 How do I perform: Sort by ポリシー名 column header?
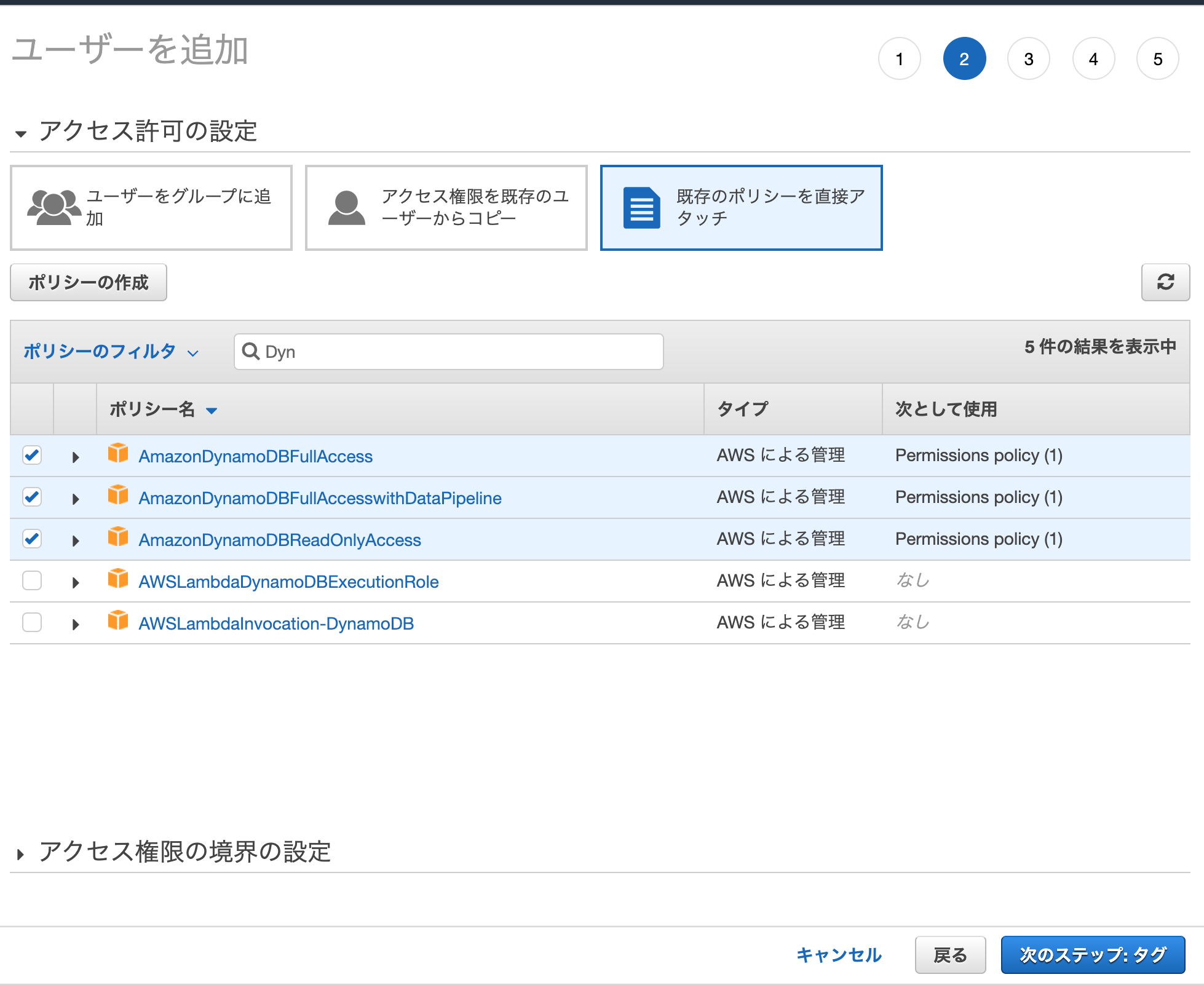[152, 409]
